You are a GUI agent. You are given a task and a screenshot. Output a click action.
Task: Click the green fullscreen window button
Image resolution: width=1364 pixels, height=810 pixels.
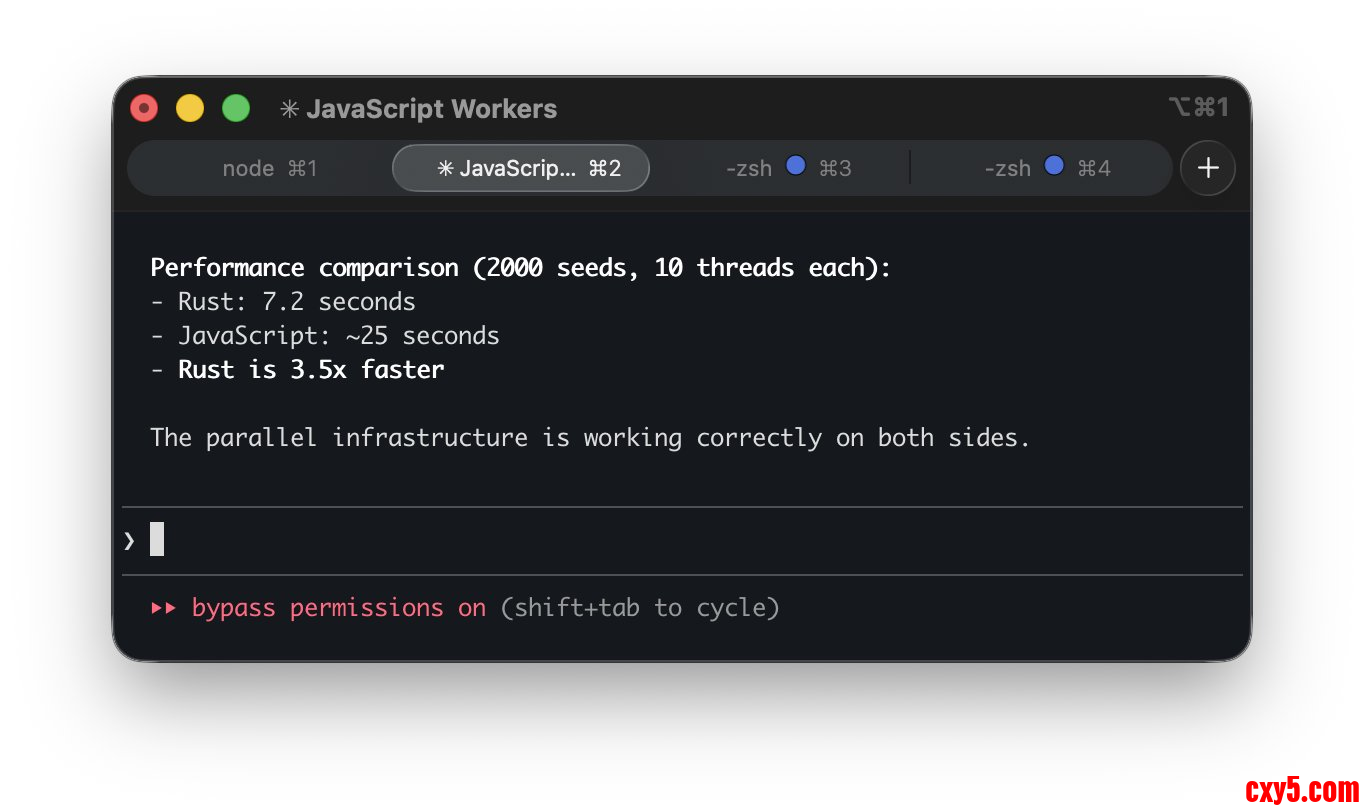tap(236, 108)
